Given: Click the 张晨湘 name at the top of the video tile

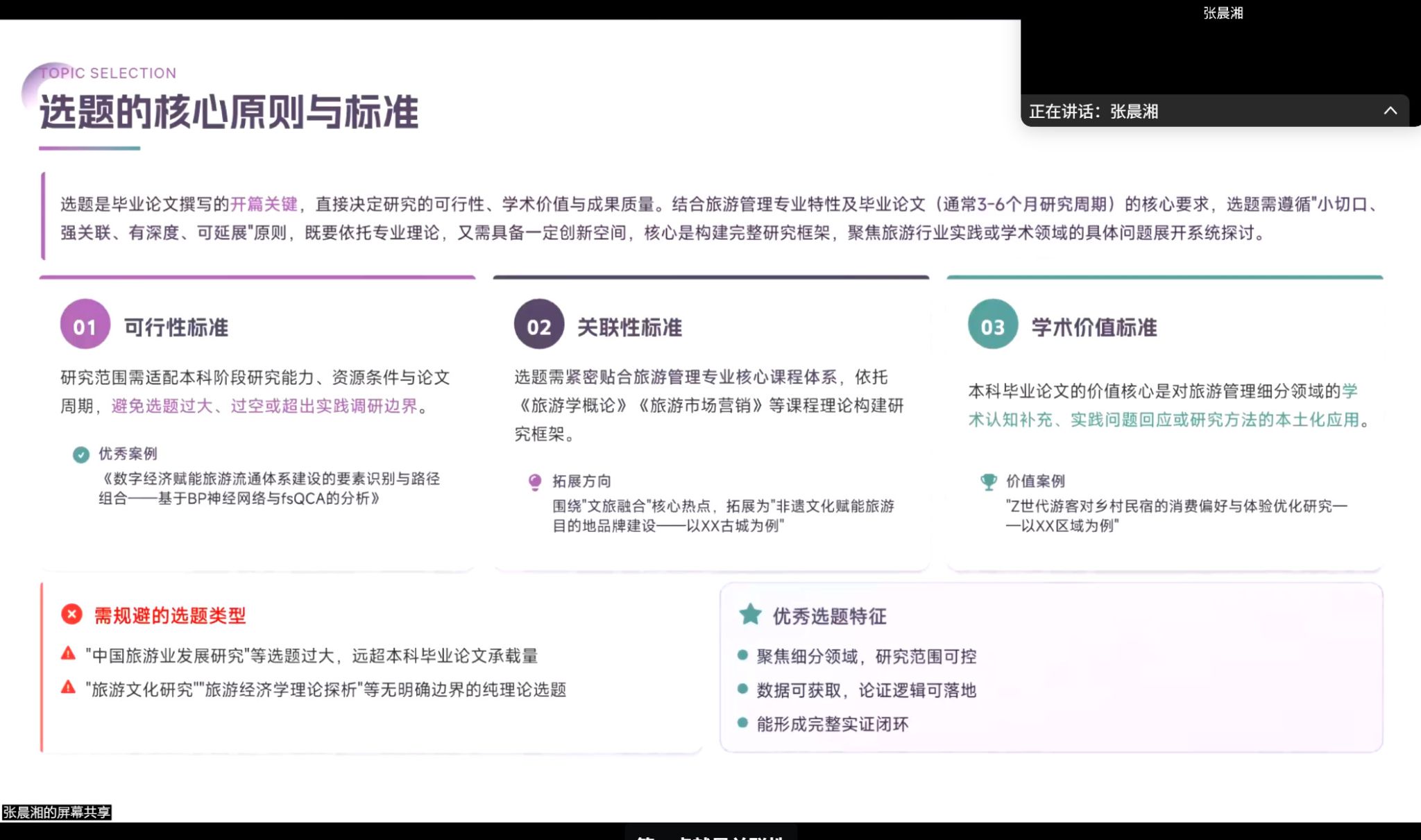Looking at the screenshot, I should (1223, 12).
